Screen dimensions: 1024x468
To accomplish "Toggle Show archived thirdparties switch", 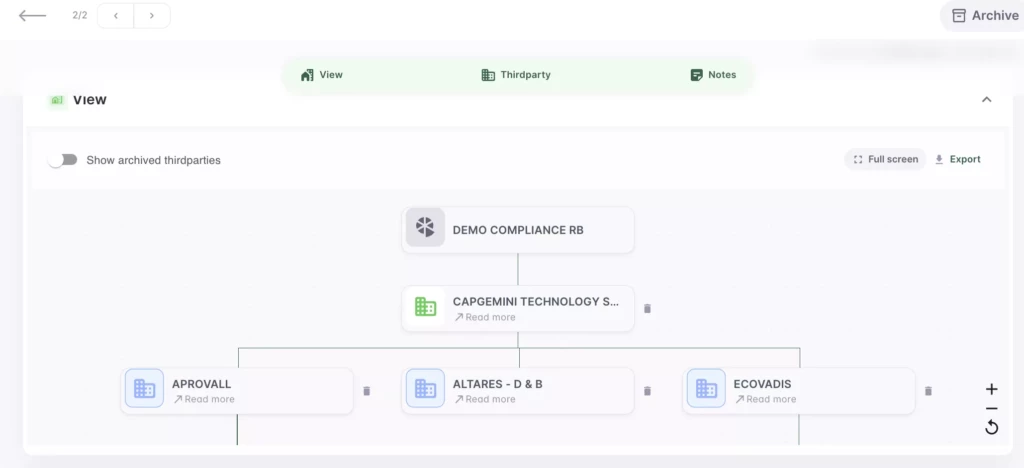I will point(63,160).
